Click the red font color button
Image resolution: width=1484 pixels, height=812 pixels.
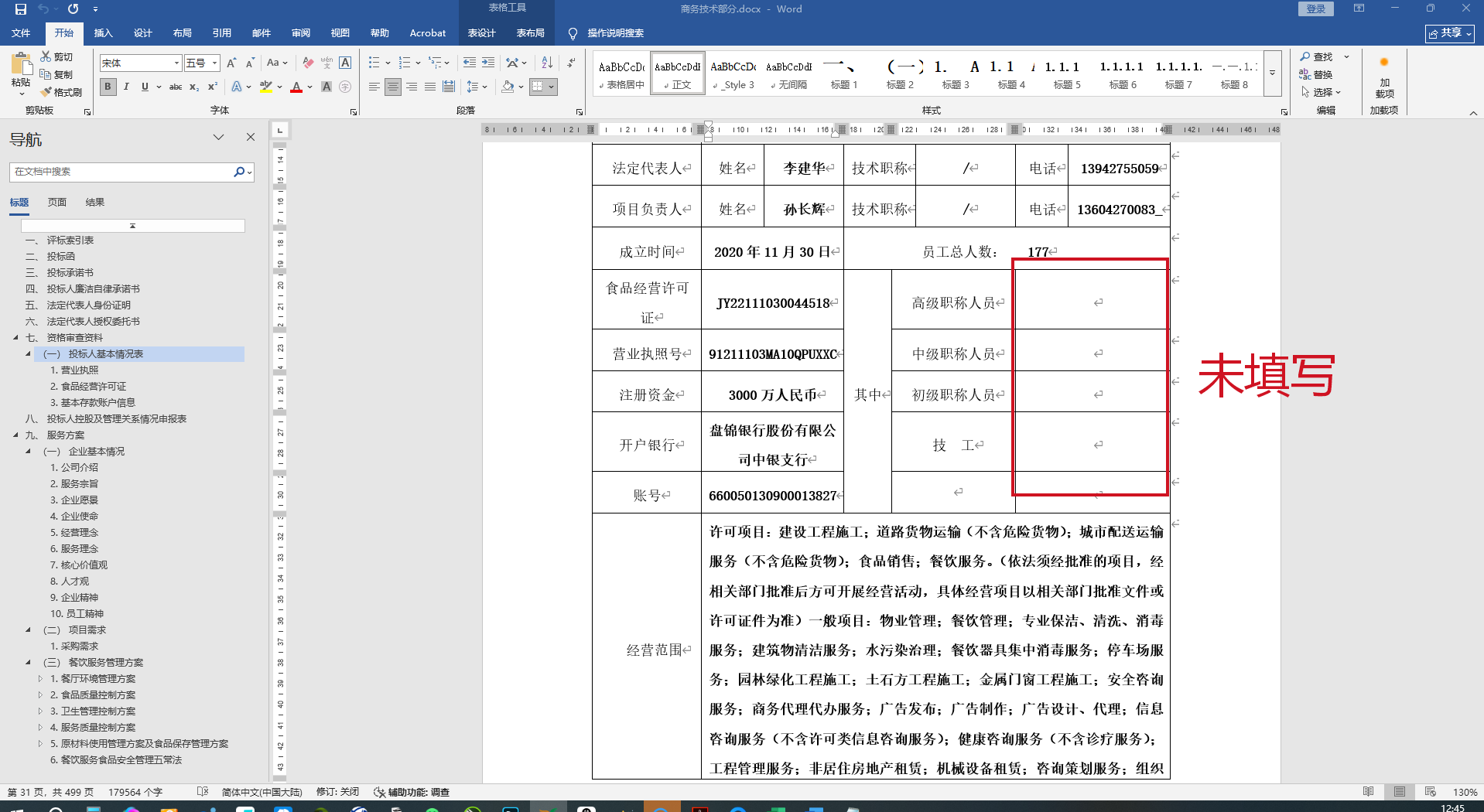[296, 87]
